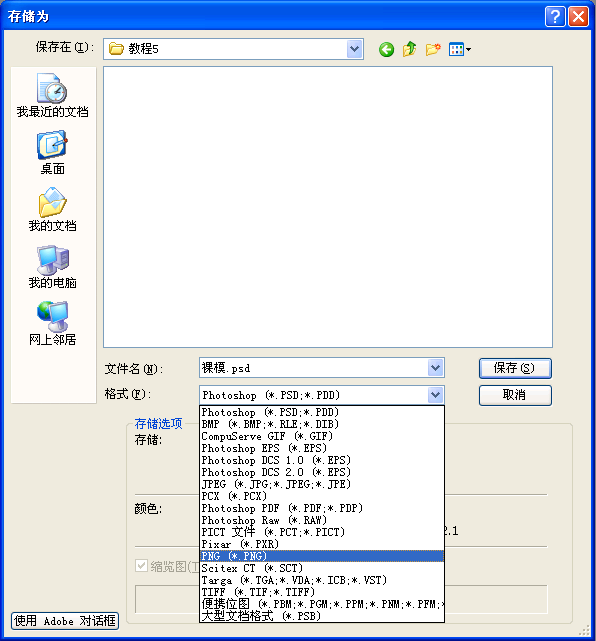Image resolution: width=596 pixels, height=641 pixels.
Task: Choose PCX format option
Action: pos(322,496)
